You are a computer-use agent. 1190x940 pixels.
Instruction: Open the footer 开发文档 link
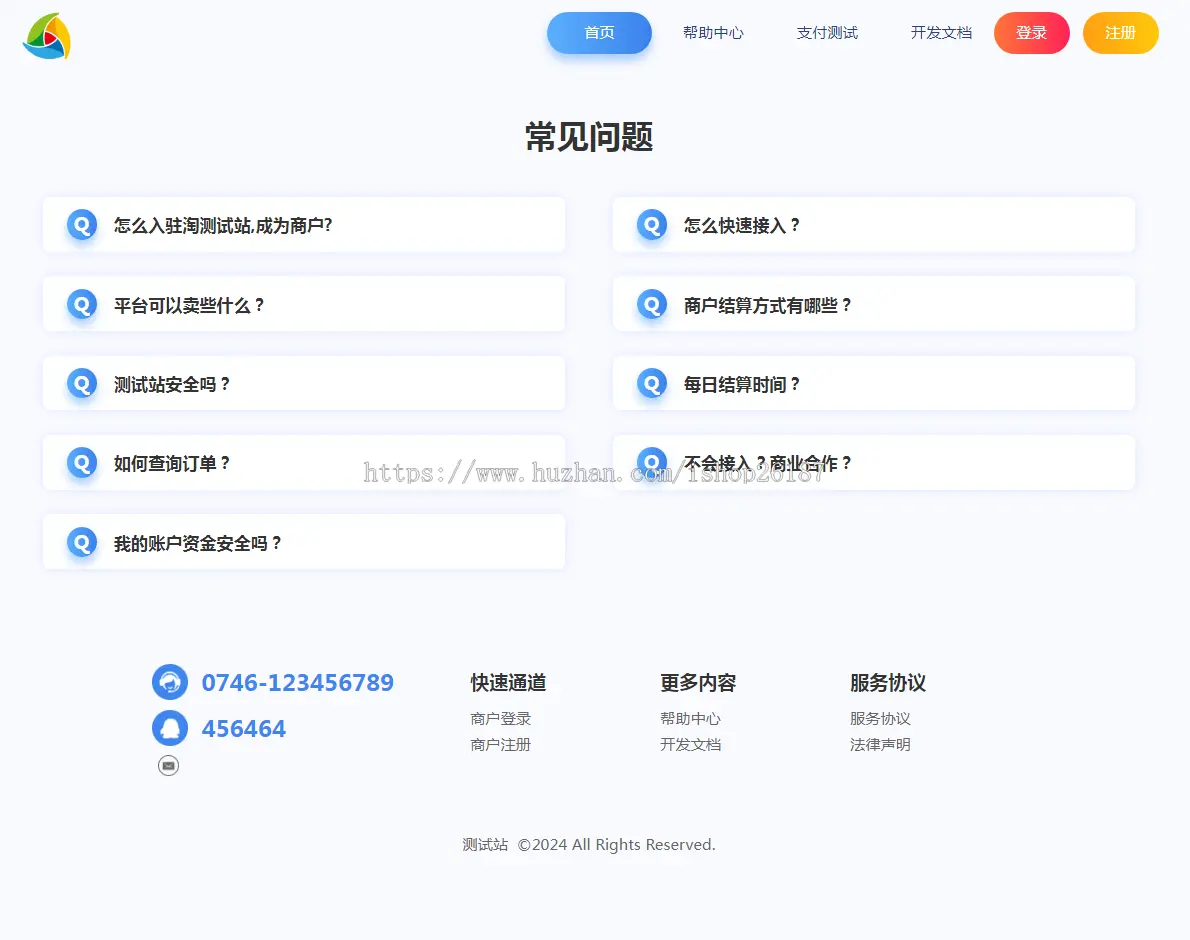tap(691, 744)
